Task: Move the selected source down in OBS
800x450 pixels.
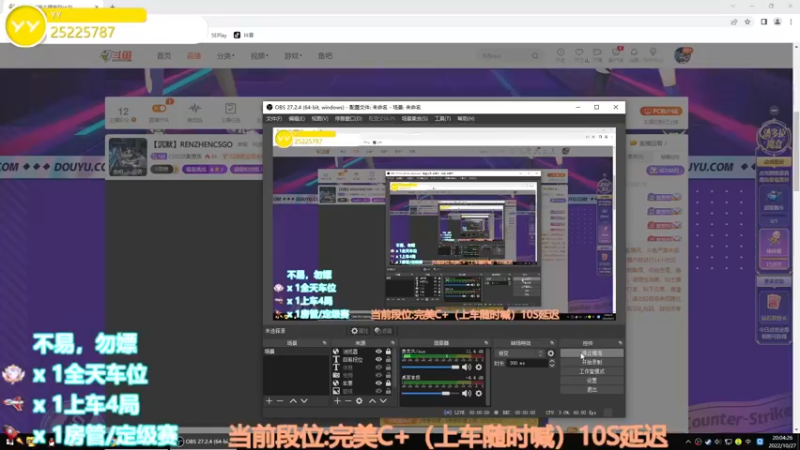Action: [383, 401]
